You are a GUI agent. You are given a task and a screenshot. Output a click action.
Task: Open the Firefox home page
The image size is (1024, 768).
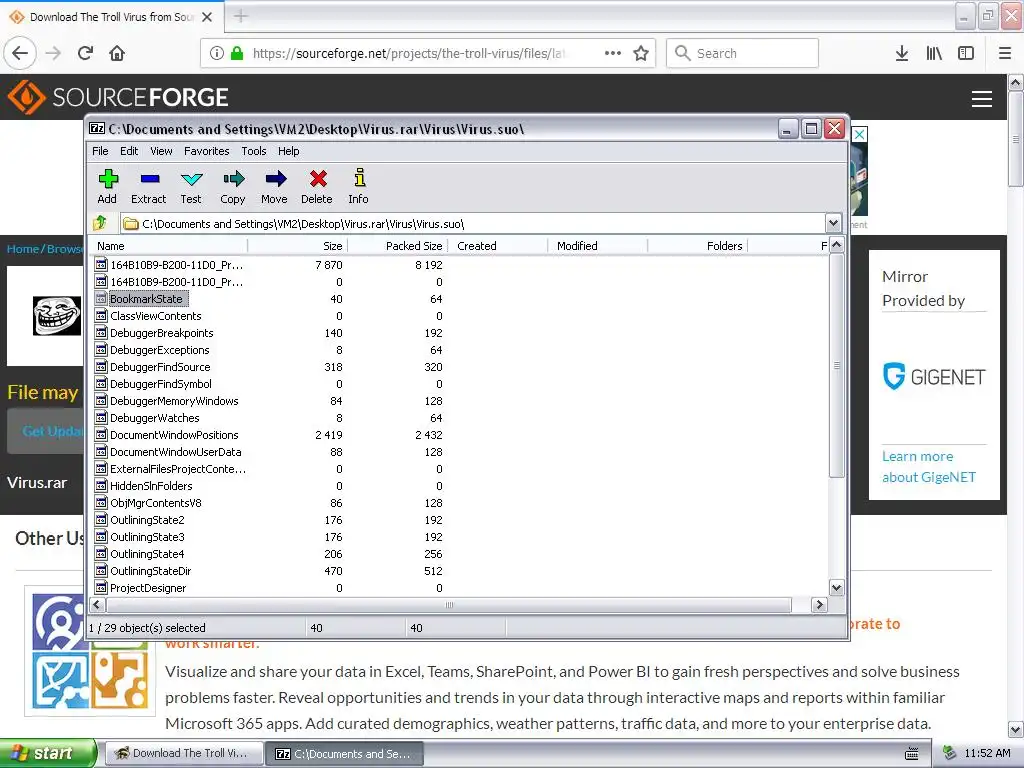point(117,53)
